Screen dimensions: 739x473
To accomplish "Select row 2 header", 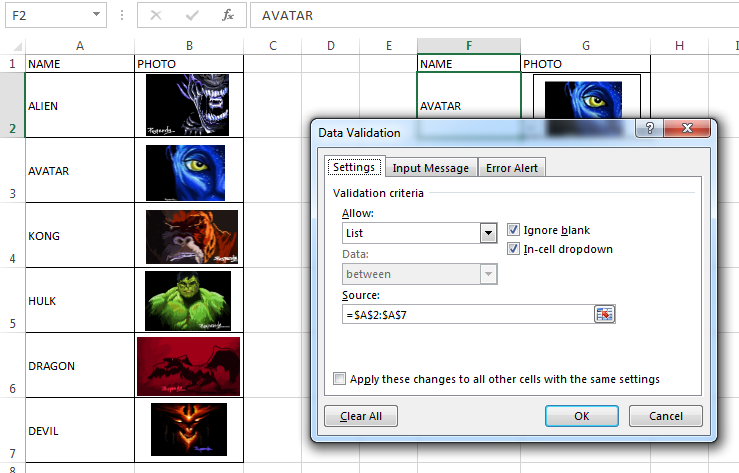I will [x=12, y=105].
